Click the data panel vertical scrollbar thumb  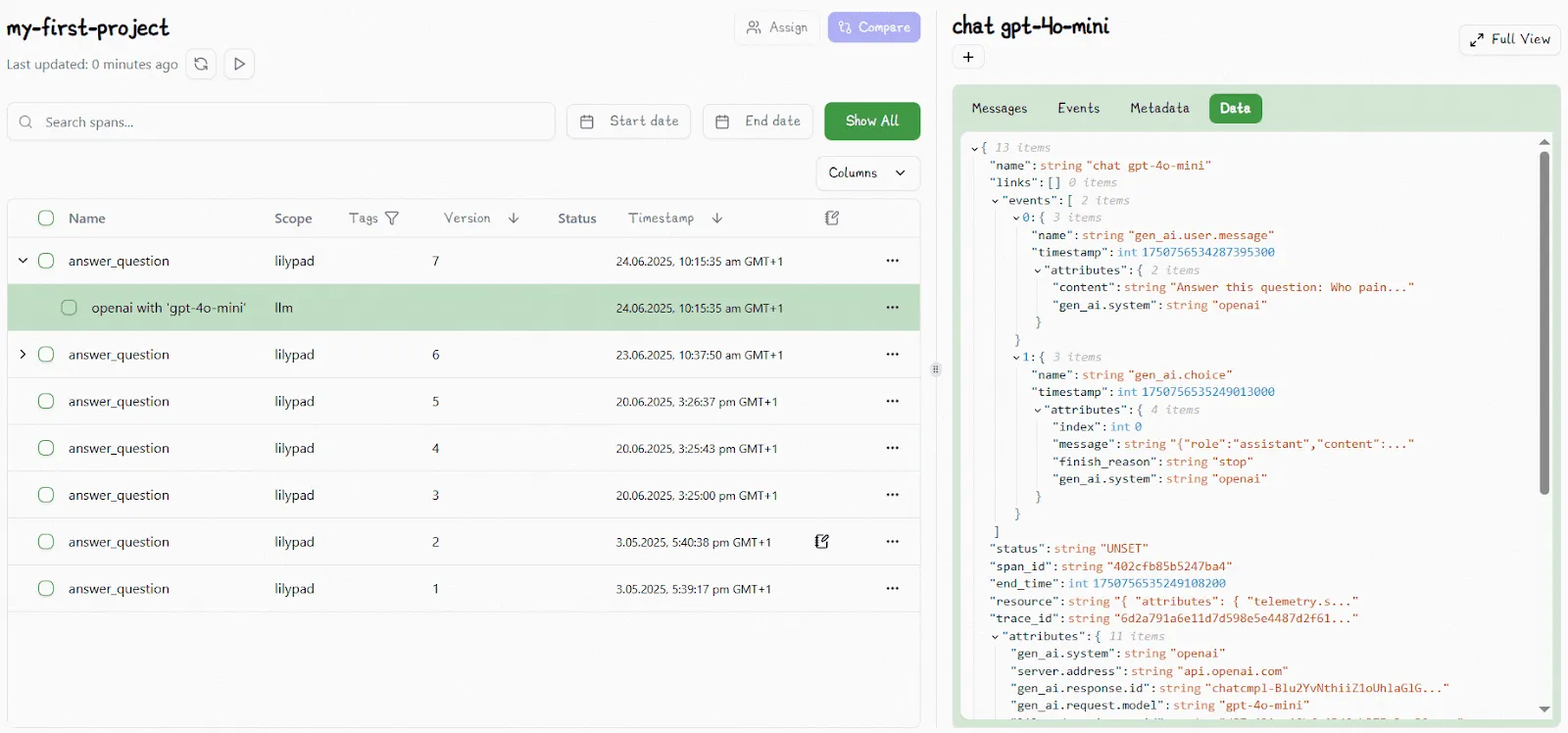1544,323
